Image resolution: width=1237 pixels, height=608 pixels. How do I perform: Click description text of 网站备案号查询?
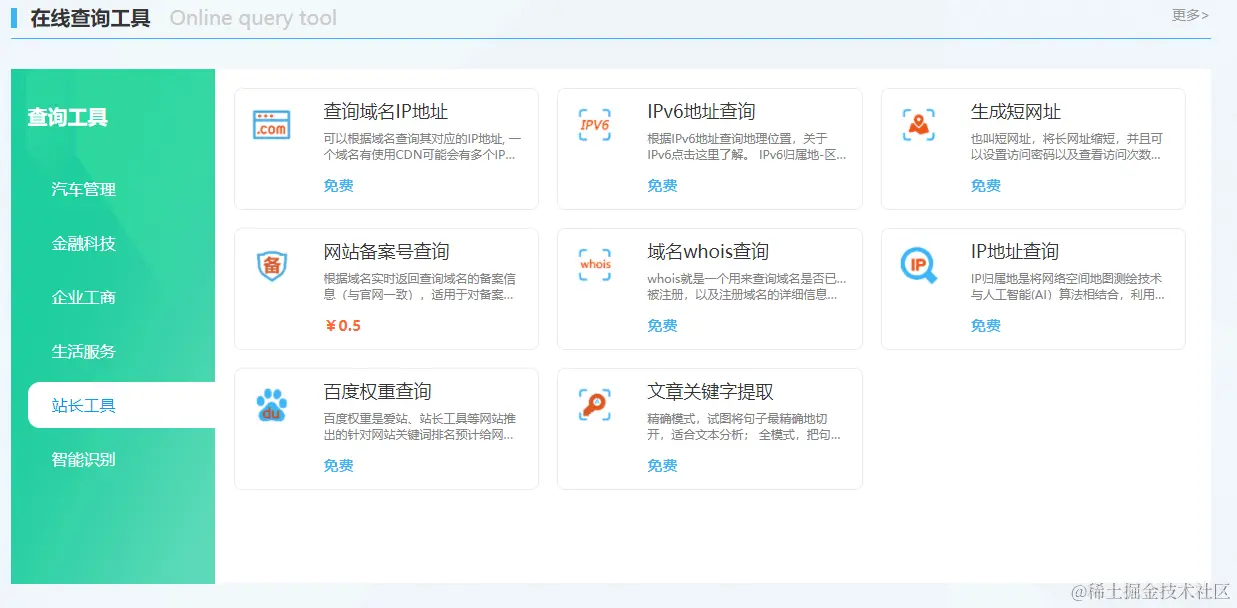pyautogui.click(x=420, y=286)
